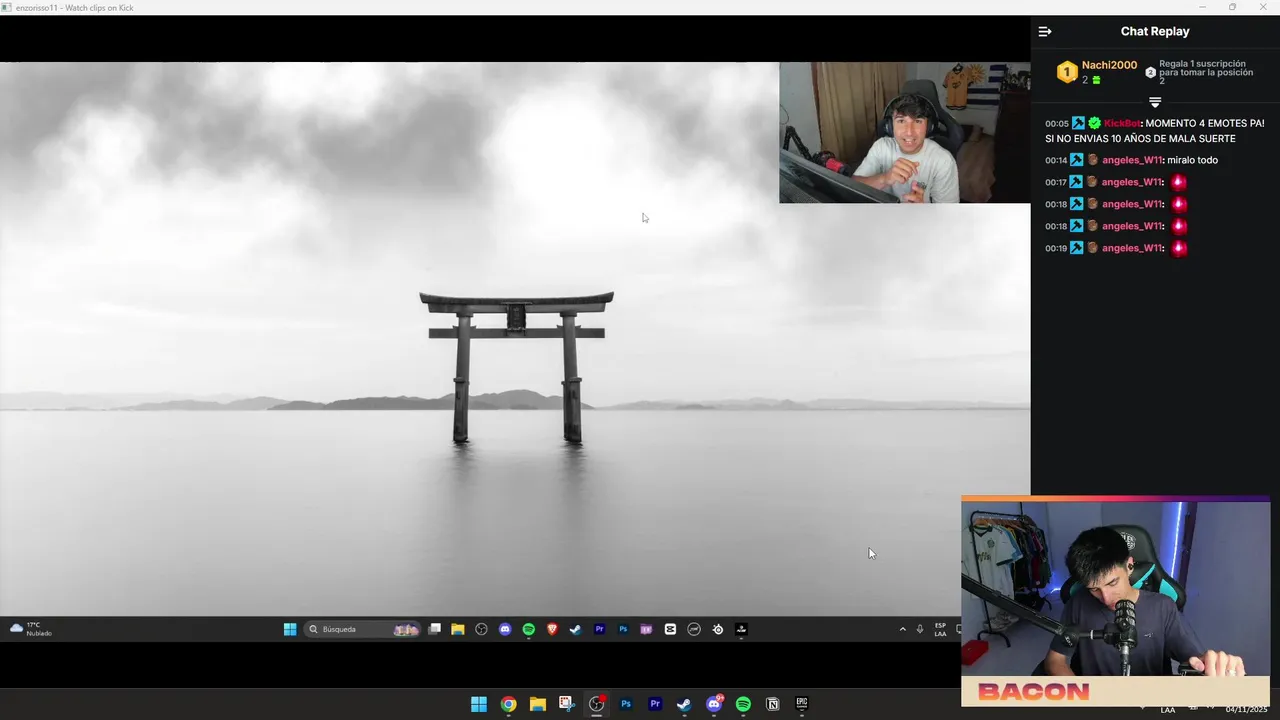Click the Start button in the streamed desktop

pos(290,629)
